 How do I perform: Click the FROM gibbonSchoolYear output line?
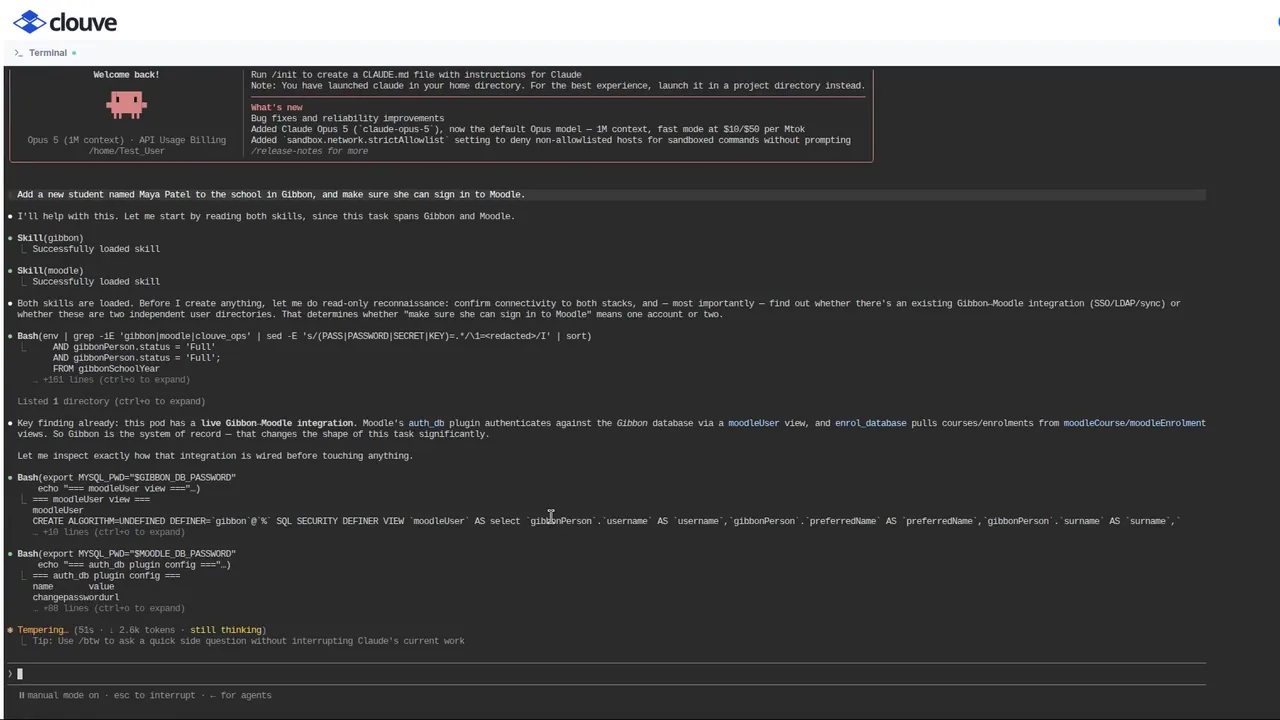[x=106, y=369]
